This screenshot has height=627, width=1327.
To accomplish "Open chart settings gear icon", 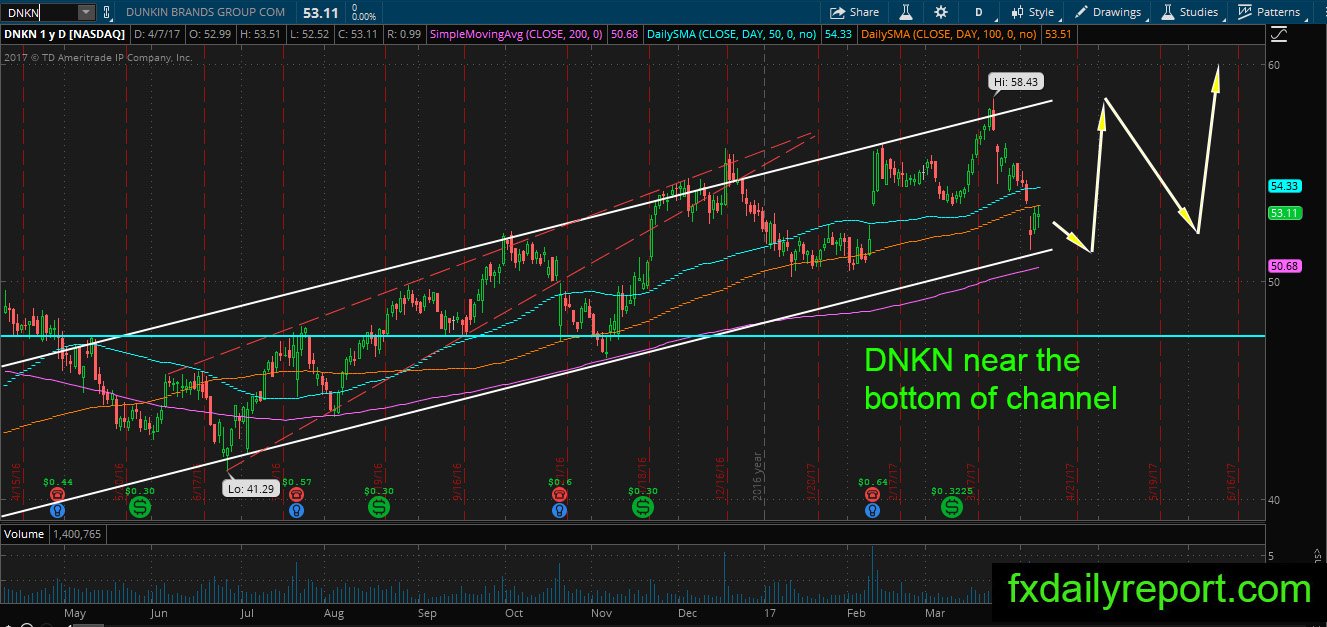I will point(940,12).
